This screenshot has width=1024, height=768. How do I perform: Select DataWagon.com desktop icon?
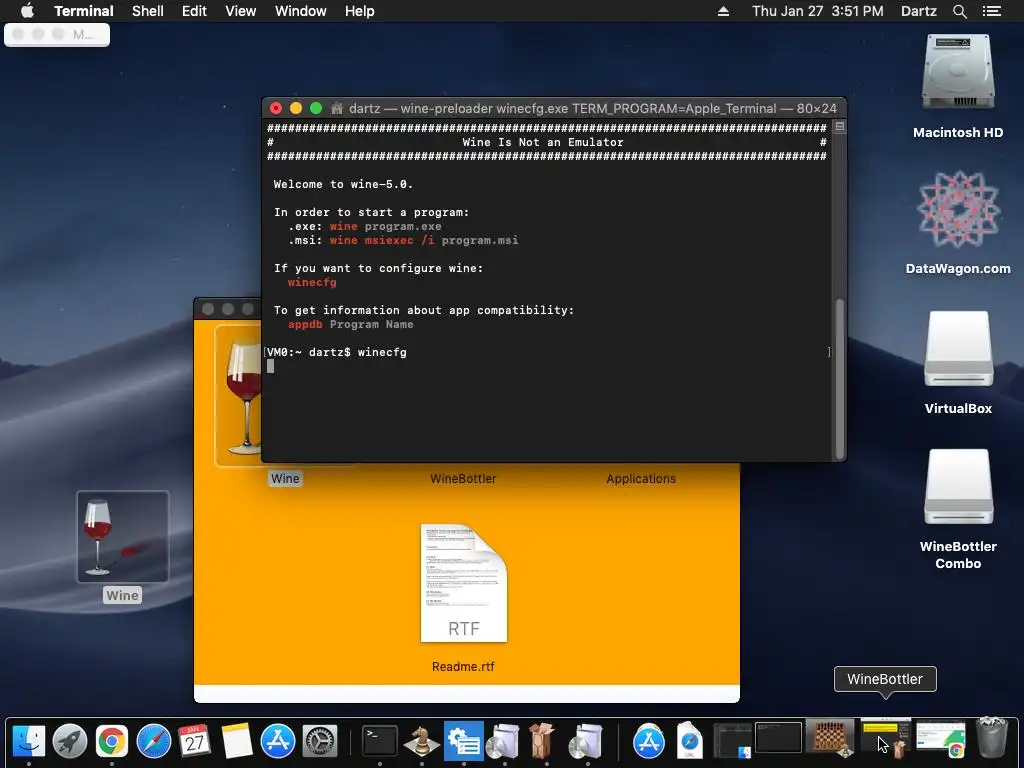pos(958,210)
